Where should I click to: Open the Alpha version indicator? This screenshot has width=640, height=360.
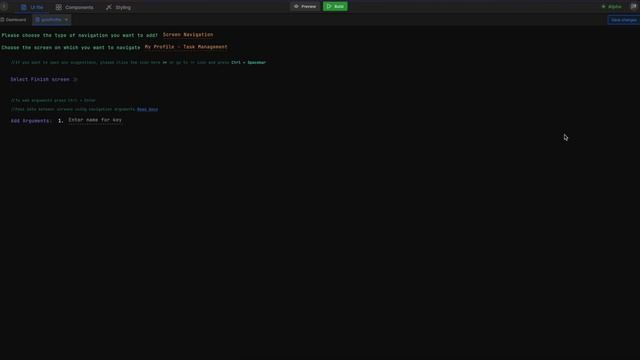(611, 7)
